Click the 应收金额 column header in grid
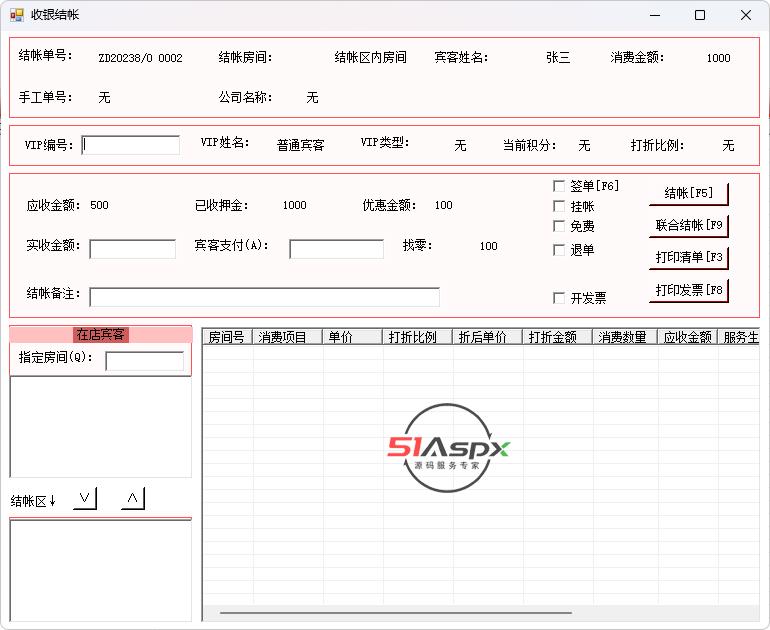 click(x=688, y=337)
